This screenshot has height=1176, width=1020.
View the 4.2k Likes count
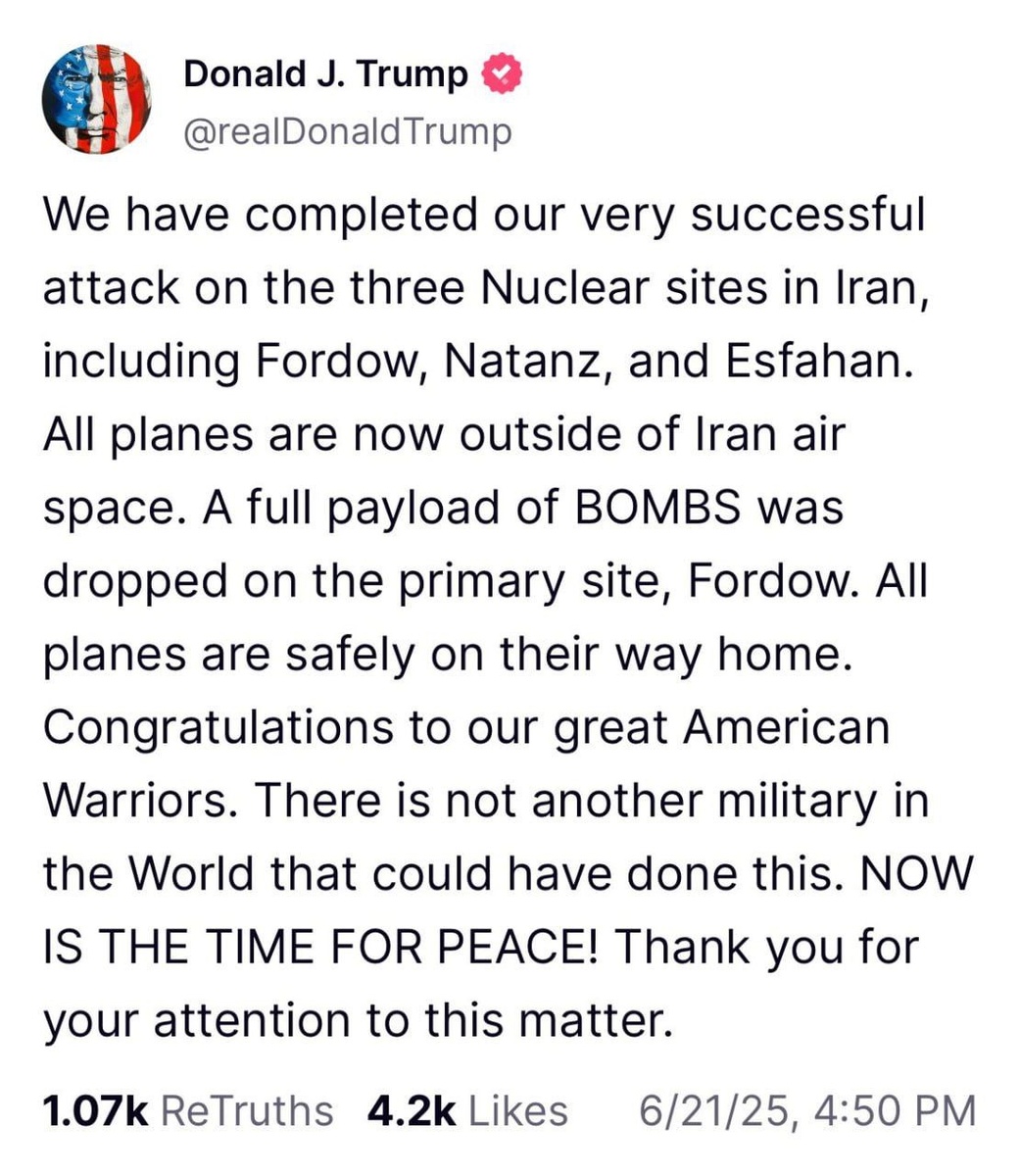[412, 1111]
